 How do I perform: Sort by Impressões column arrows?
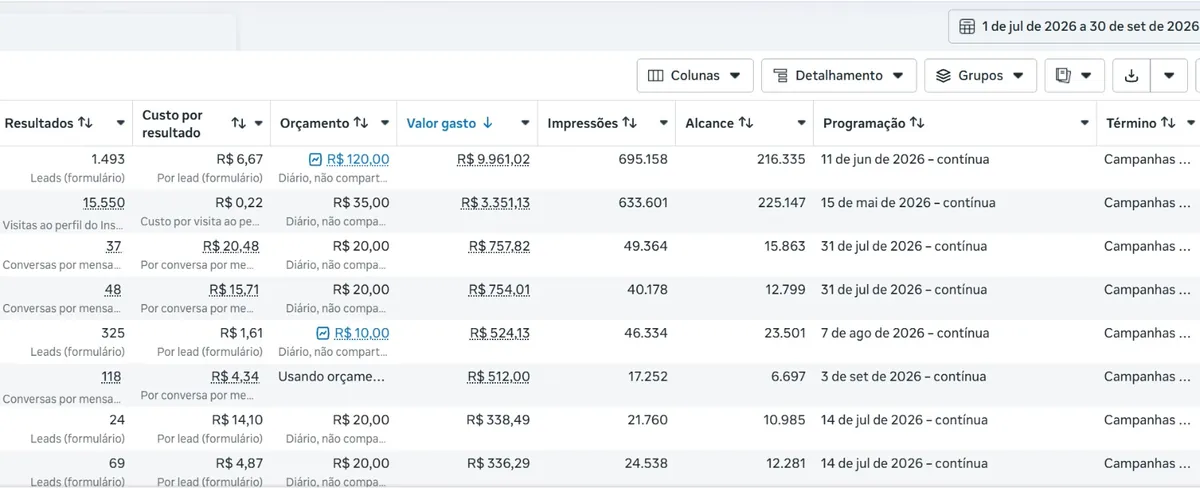click(630, 123)
